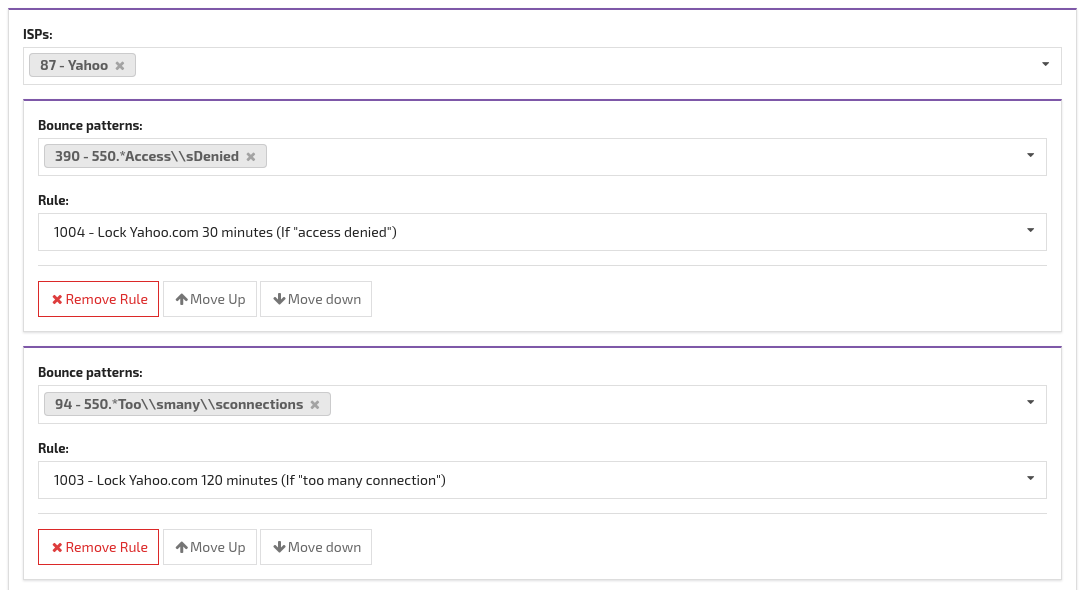Image resolution: width=1086 pixels, height=590 pixels.
Task: Move Up the Too many connections rule
Action: (210, 547)
